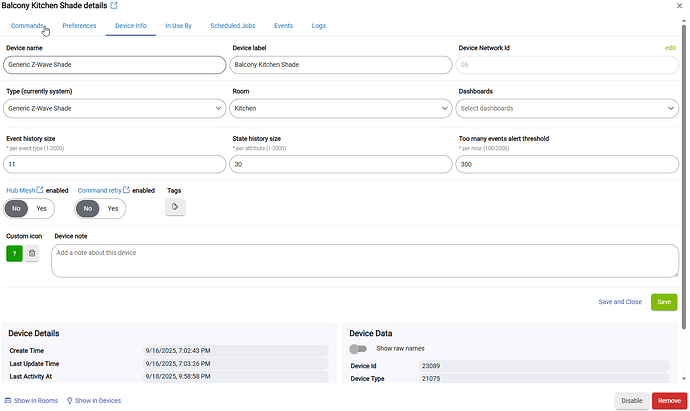Viewport: 690px width, 411px height.
Task: Expand the Type device driver dropdown
Action: (115, 108)
